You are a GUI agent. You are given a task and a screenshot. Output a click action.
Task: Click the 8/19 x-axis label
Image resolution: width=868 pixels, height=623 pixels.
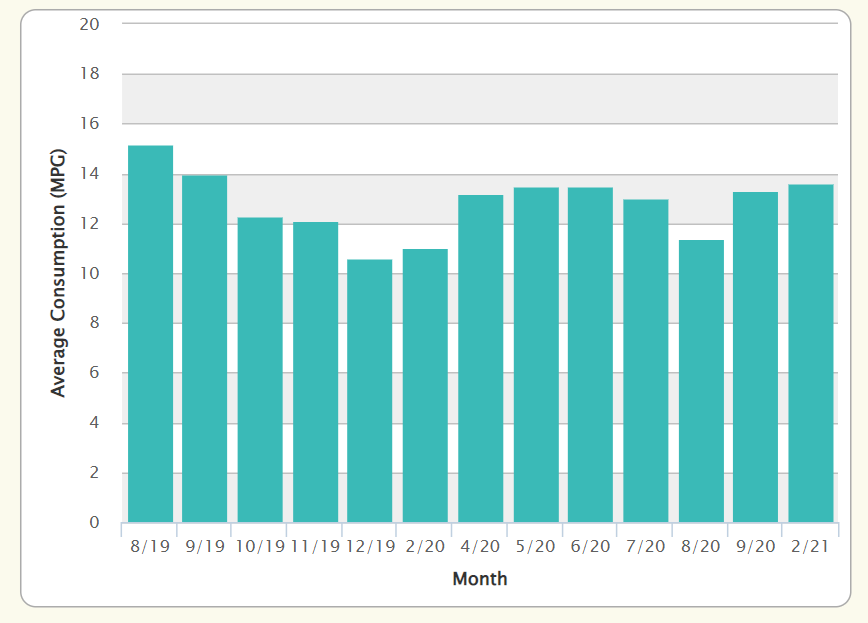(x=150, y=547)
